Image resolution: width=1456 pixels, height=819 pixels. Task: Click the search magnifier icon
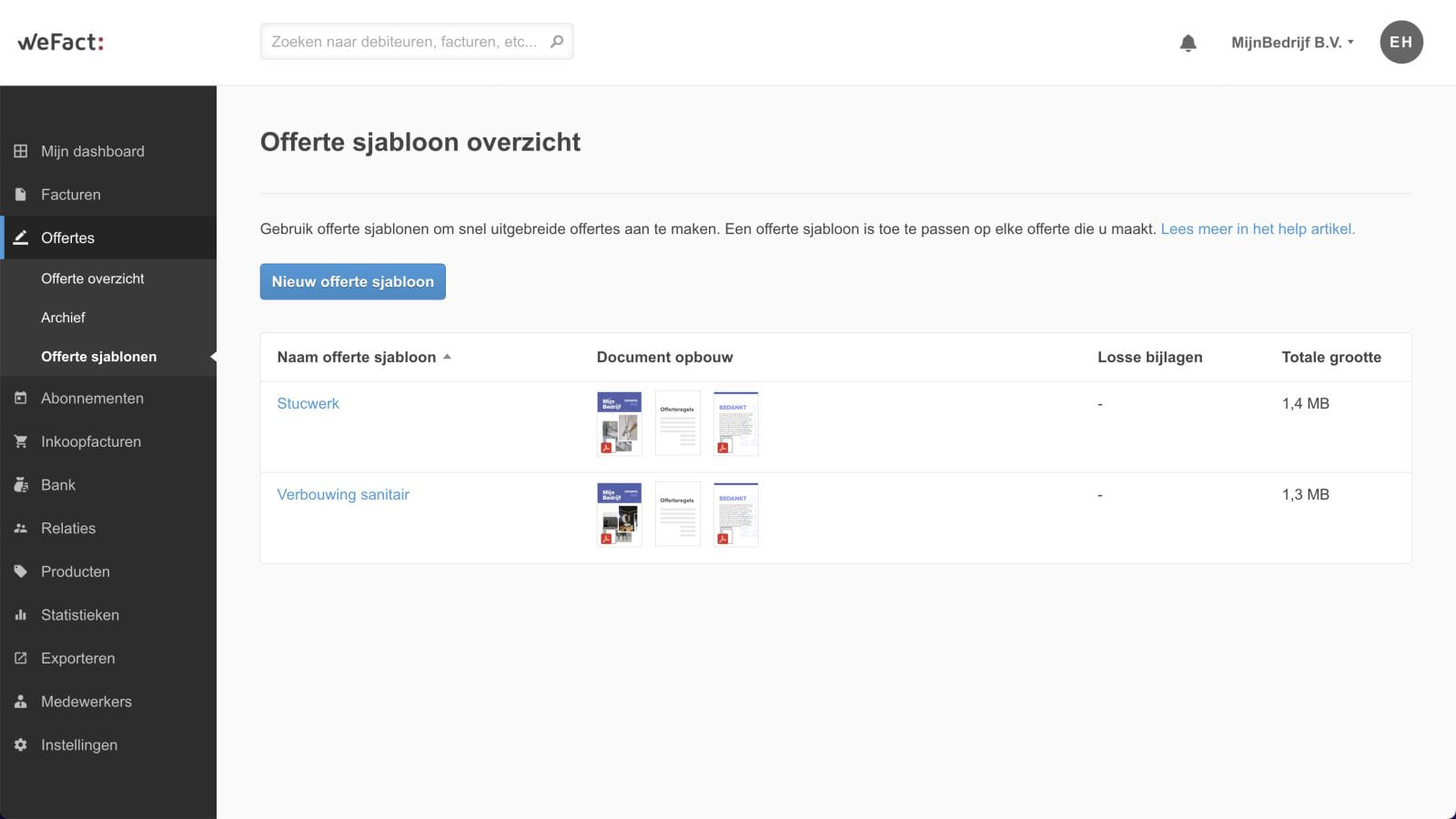pos(556,41)
